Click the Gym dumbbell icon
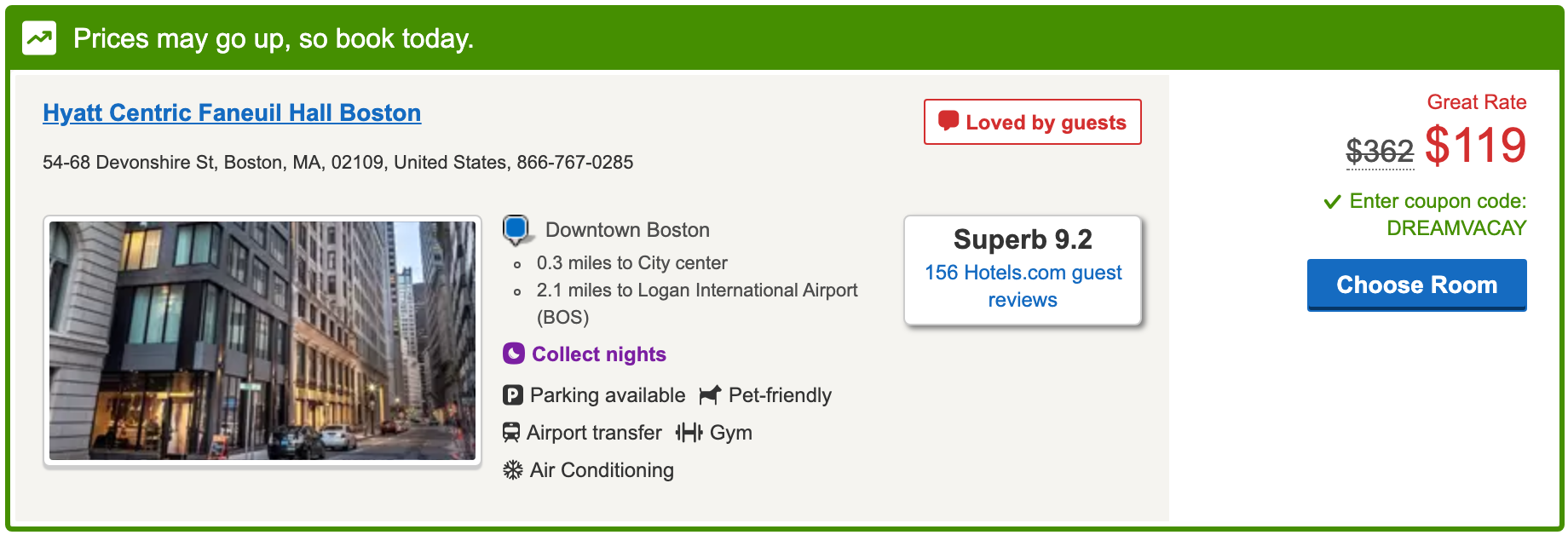Screen dimensions: 1568x535 [689, 433]
